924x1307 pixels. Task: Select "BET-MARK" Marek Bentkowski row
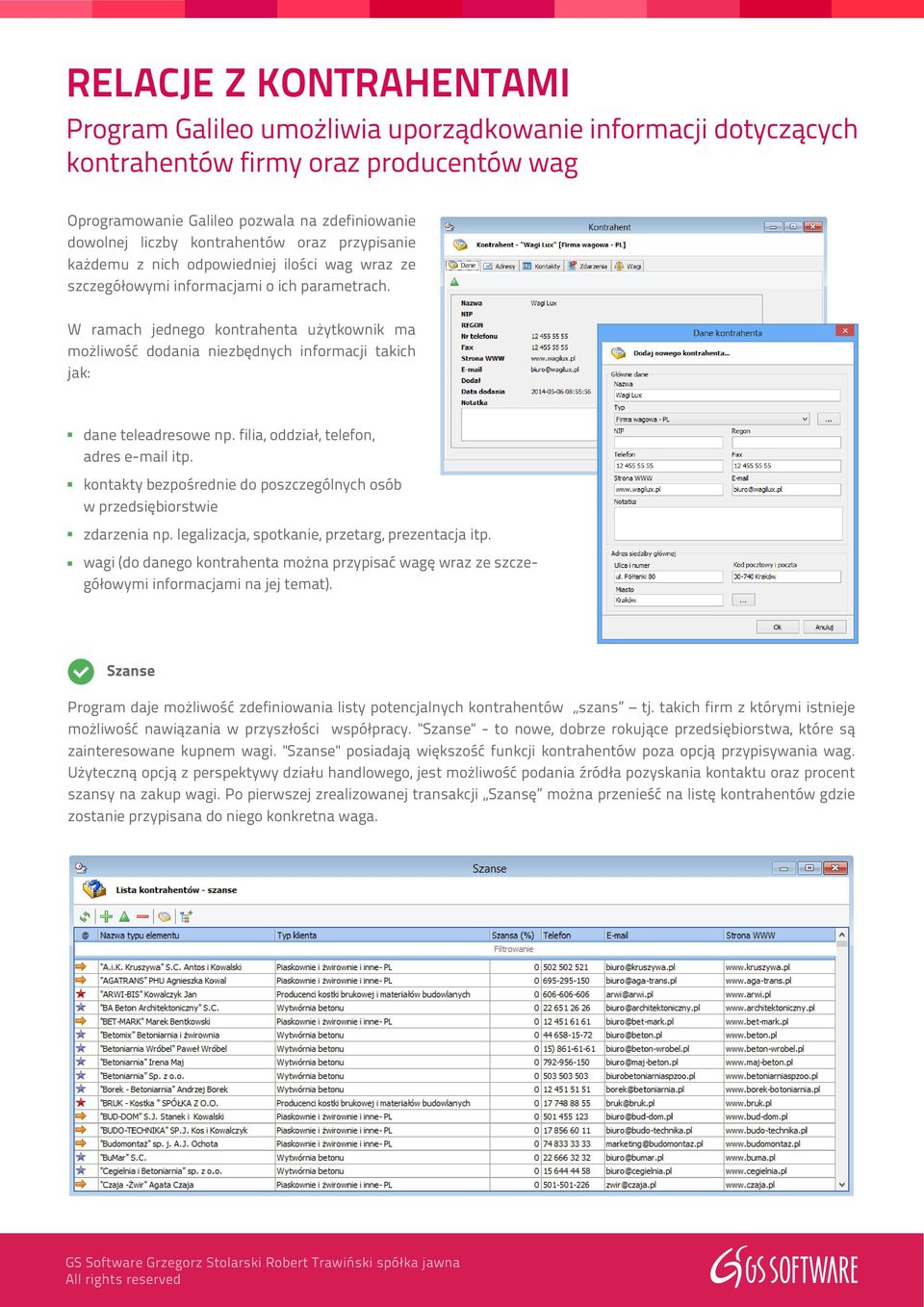tap(454, 1021)
